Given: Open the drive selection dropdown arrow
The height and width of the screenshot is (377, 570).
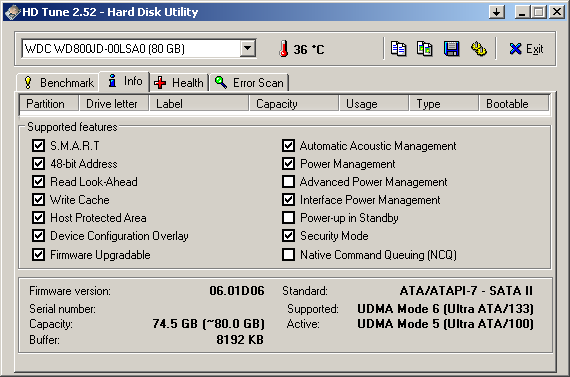Looking at the screenshot, I should [x=248, y=48].
